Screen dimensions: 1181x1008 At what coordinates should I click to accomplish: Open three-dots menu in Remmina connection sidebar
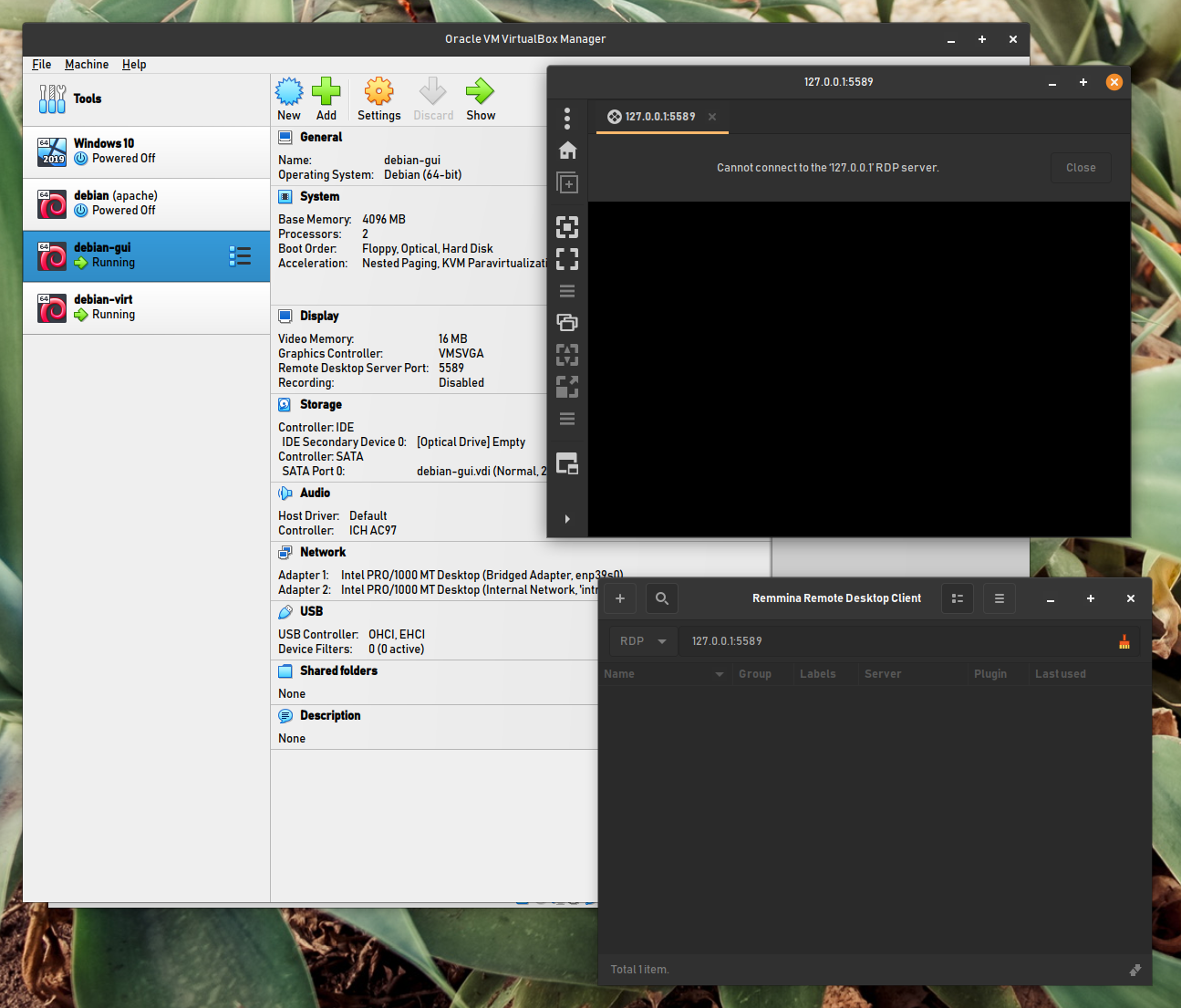point(567,119)
